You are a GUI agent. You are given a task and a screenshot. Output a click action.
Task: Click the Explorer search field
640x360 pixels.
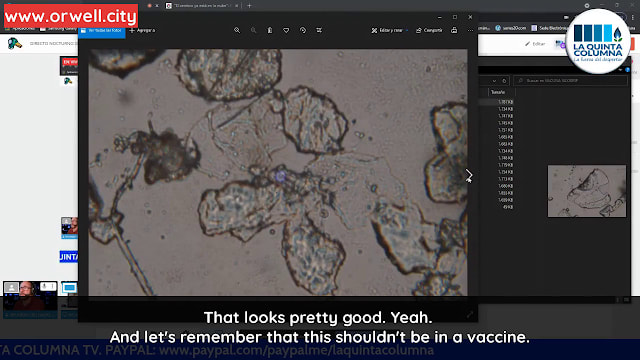(x=570, y=81)
